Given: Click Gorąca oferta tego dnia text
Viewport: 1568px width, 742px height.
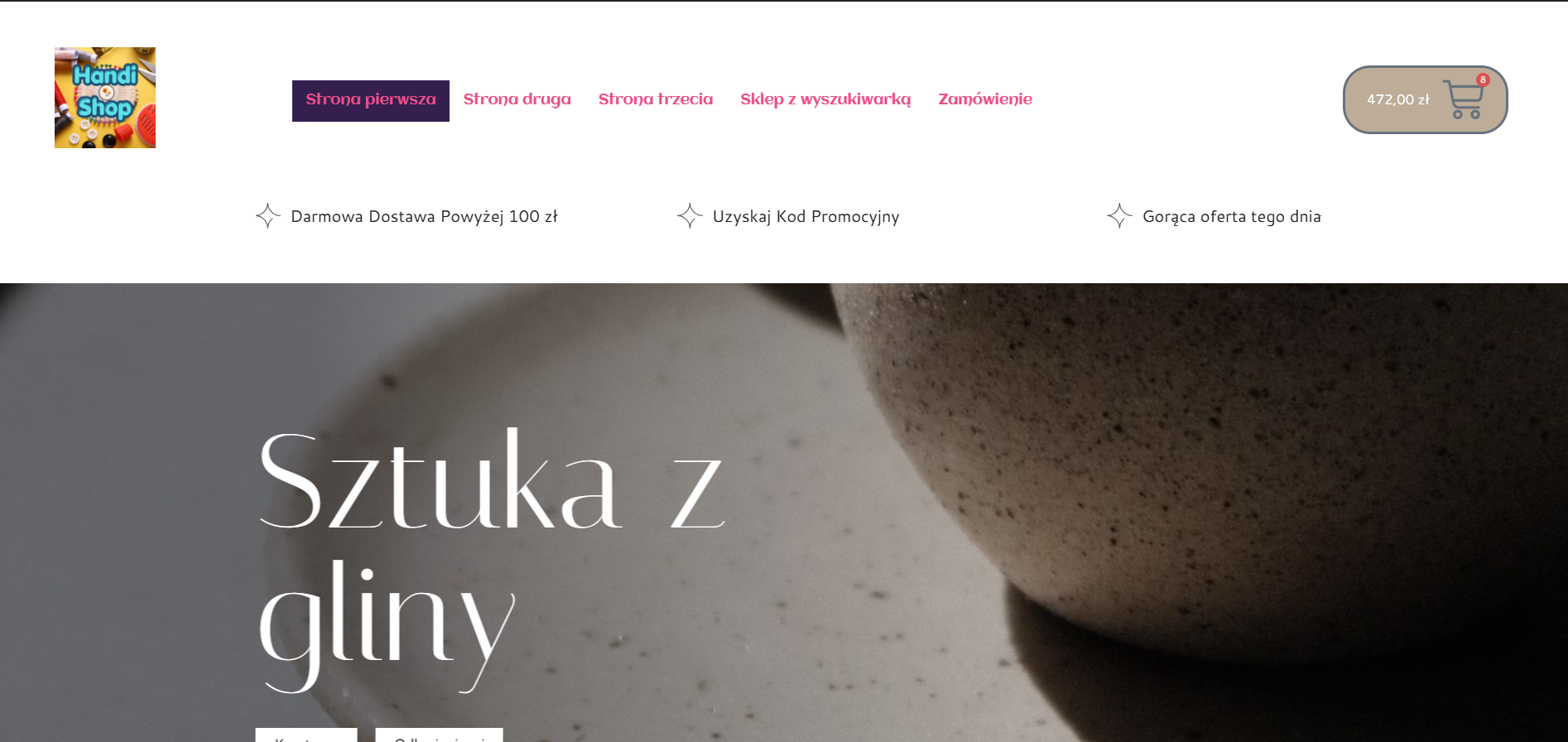Looking at the screenshot, I should 1232,217.
